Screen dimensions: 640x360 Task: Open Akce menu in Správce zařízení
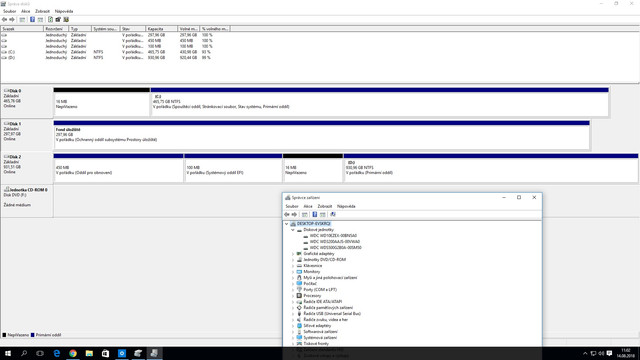(308, 206)
